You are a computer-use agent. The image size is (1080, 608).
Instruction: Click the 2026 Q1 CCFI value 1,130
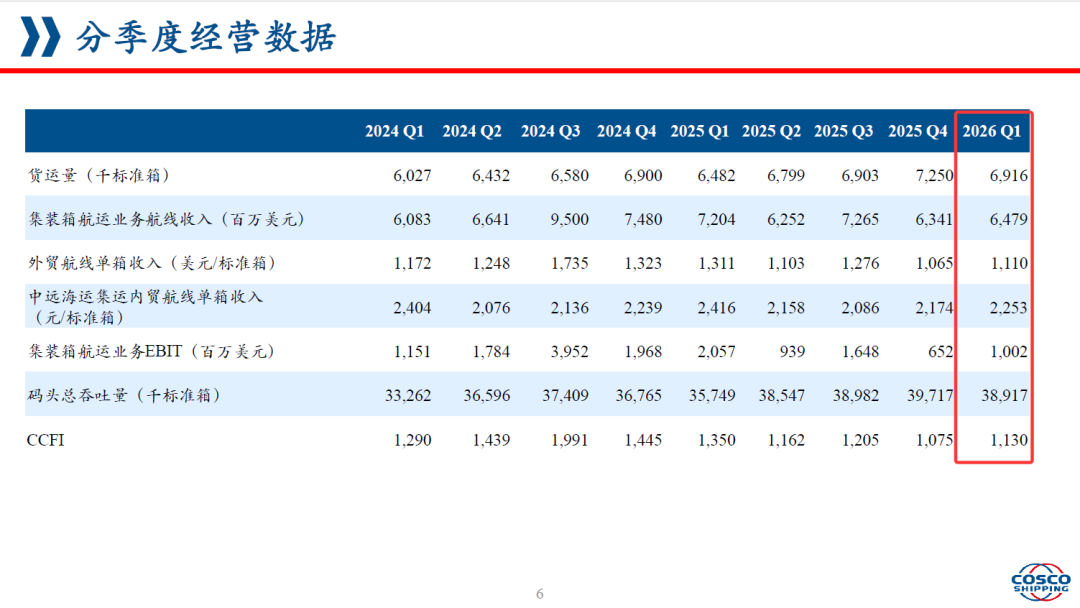1008,439
